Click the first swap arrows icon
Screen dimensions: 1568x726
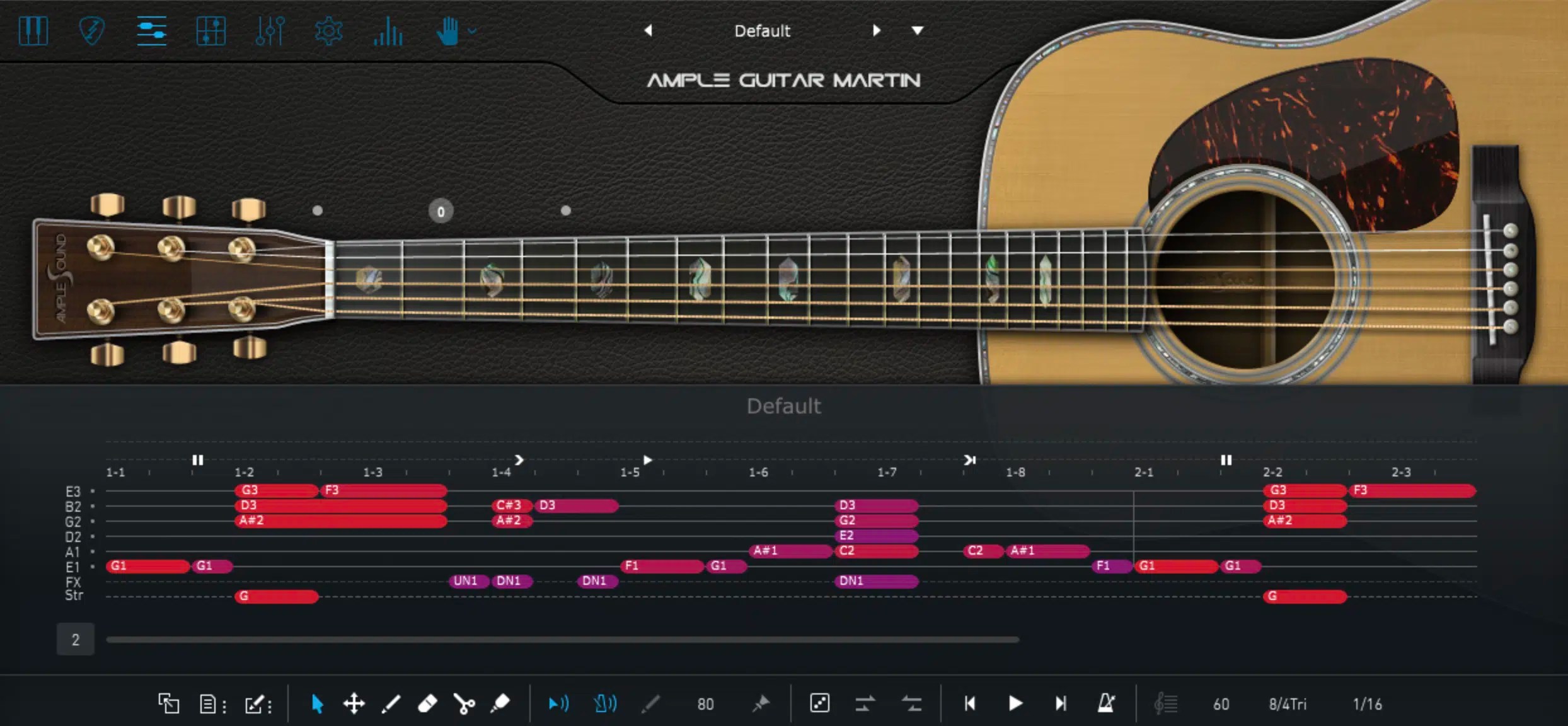(865, 703)
